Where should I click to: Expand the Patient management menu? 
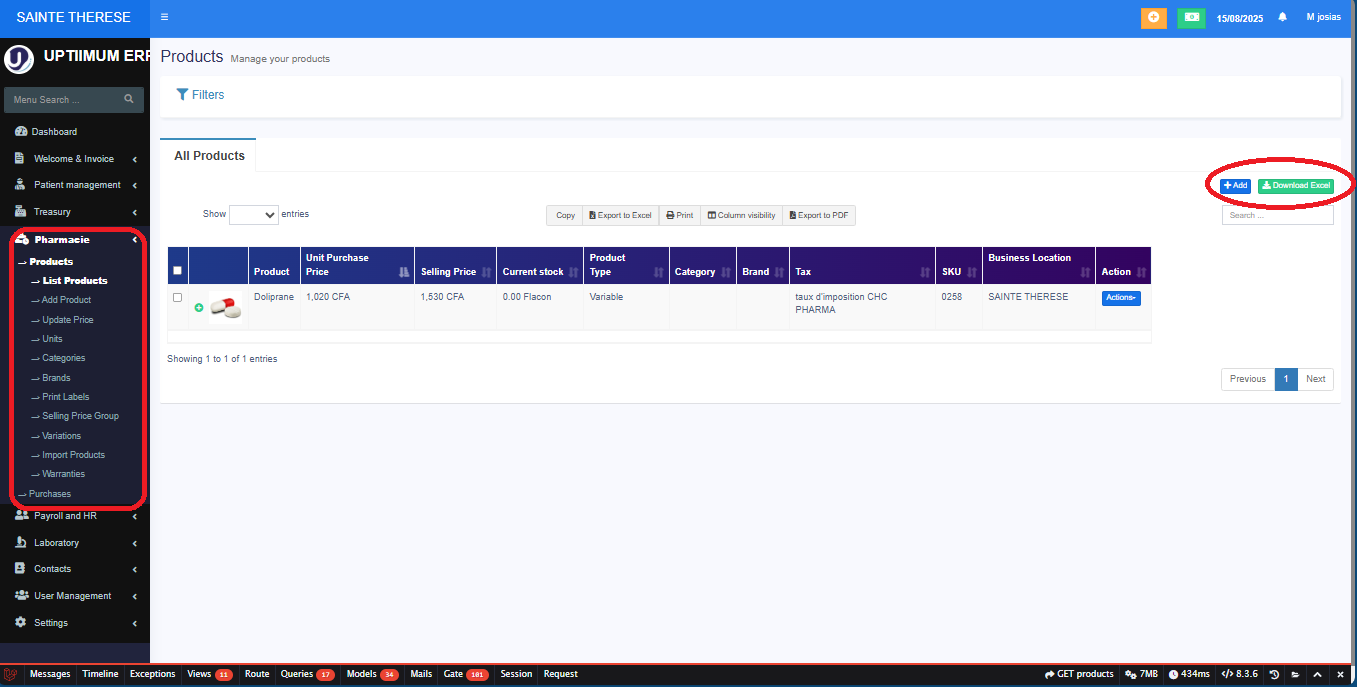[75, 185]
